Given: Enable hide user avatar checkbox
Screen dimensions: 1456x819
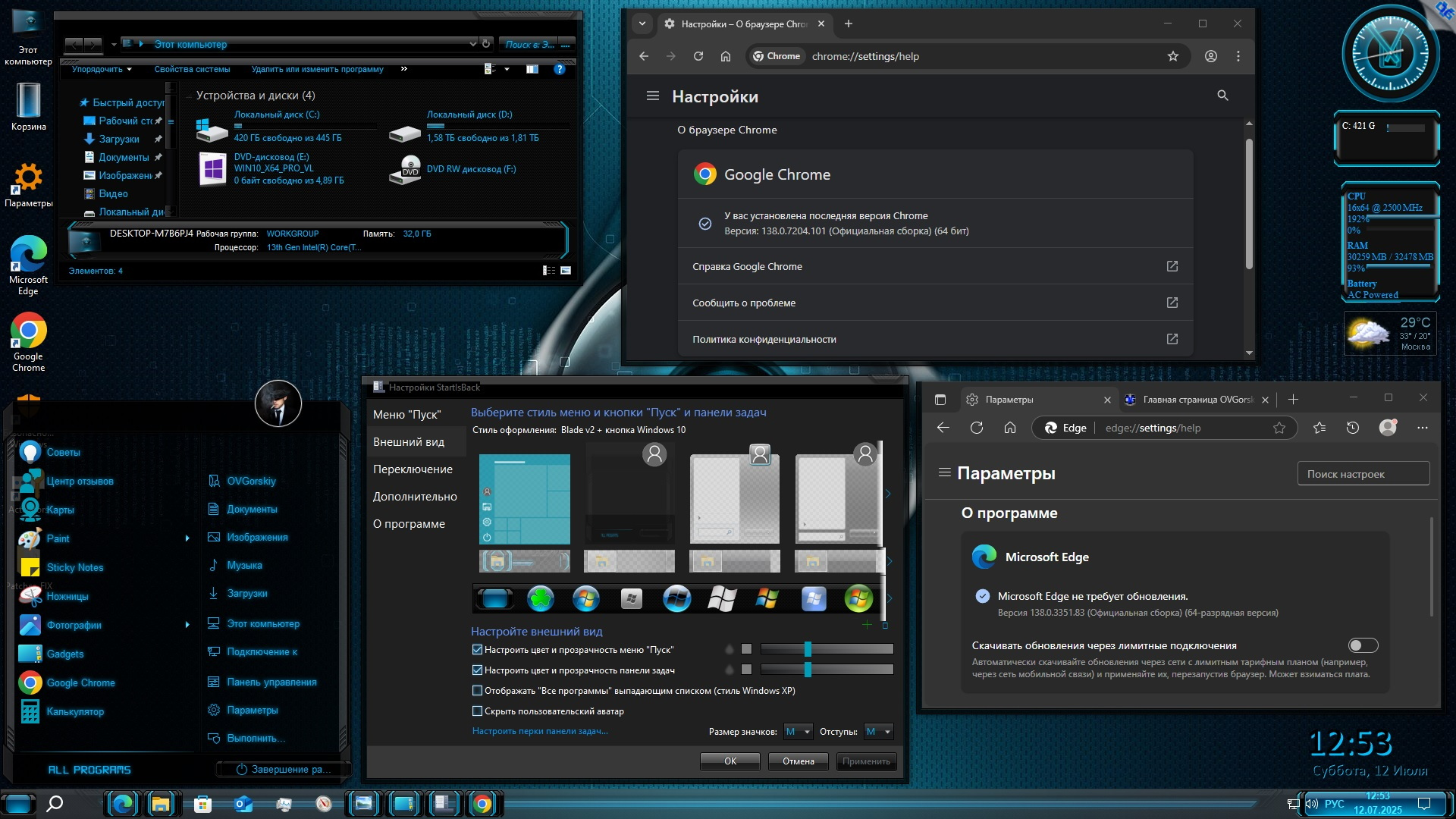Looking at the screenshot, I should [x=477, y=711].
